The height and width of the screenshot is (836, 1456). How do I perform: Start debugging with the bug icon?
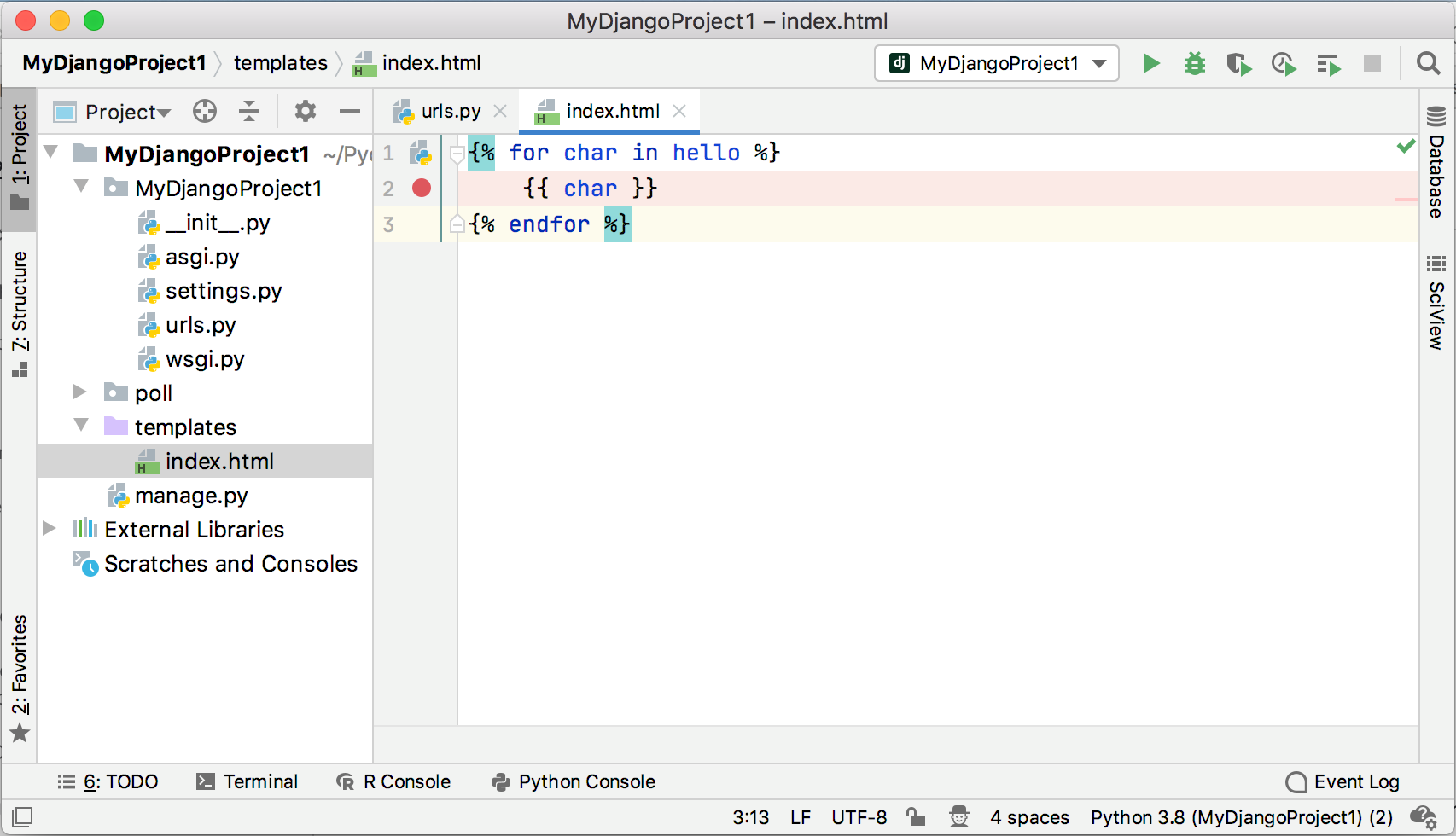click(x=1195, y=63)
